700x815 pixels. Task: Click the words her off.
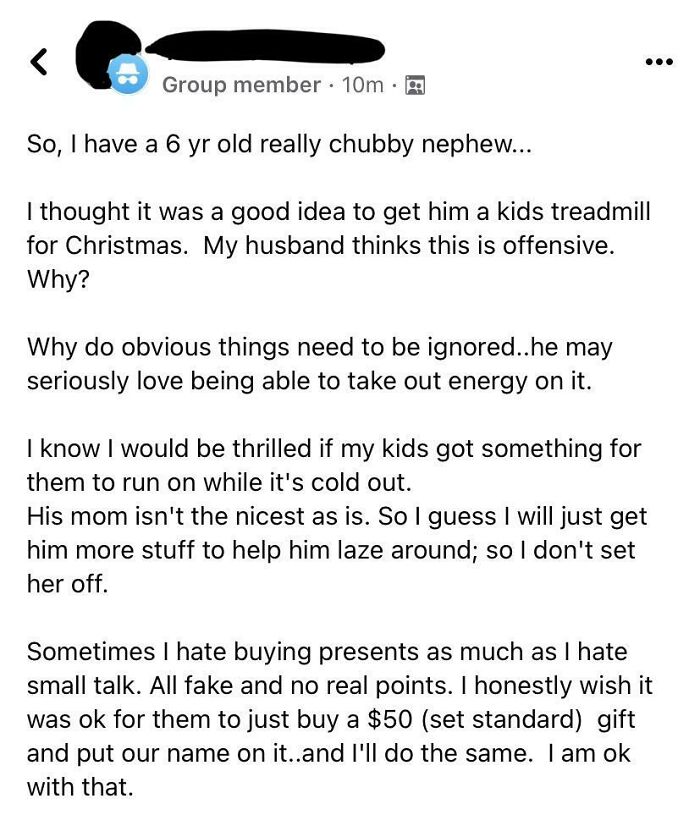[68, 584]
